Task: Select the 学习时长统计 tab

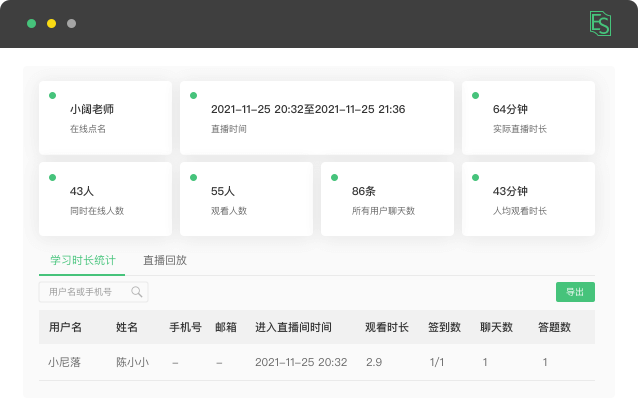Action: pos(81,260)
